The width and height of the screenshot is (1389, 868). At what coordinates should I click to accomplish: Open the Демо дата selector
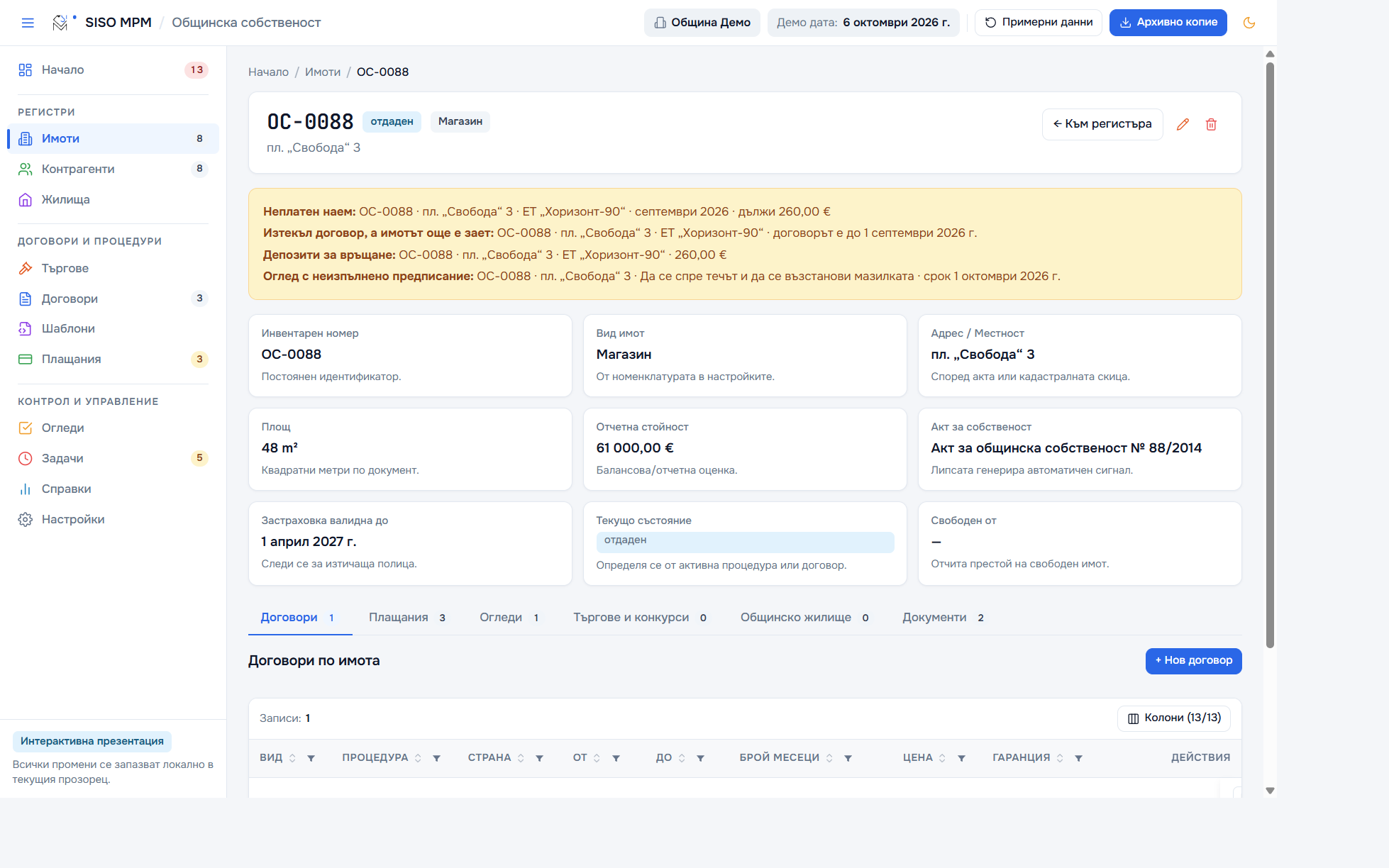[x=863, y=23]
